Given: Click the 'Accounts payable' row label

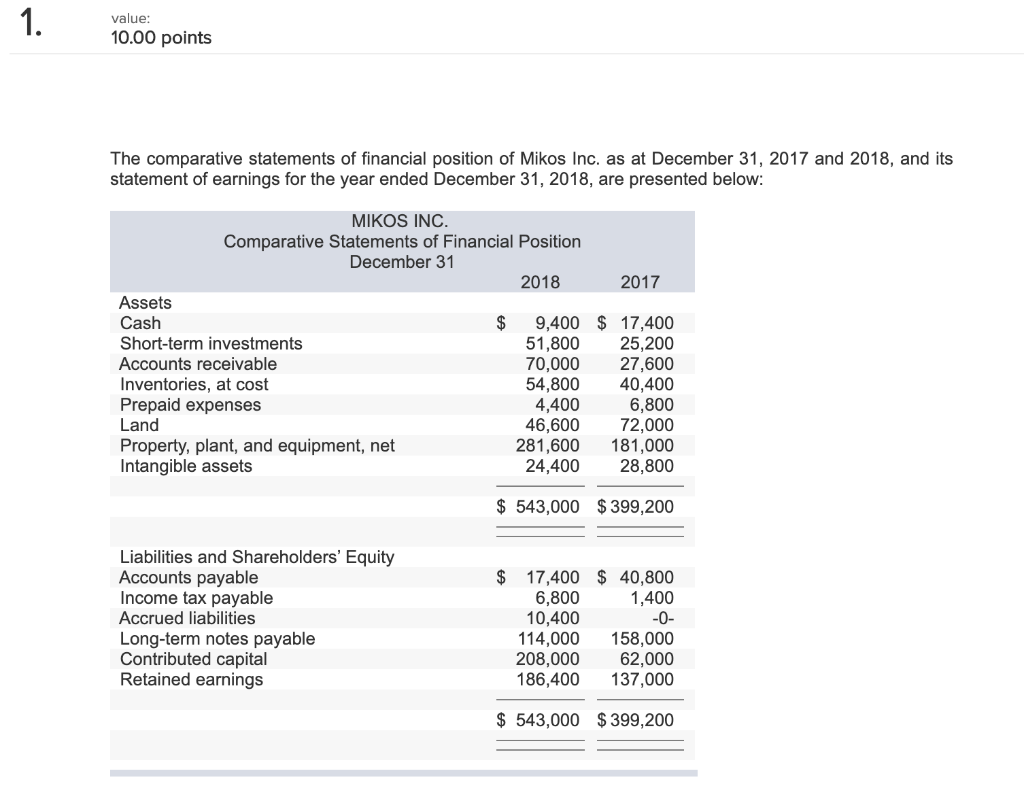Looking at the screenshot, I should coord(189,578).
